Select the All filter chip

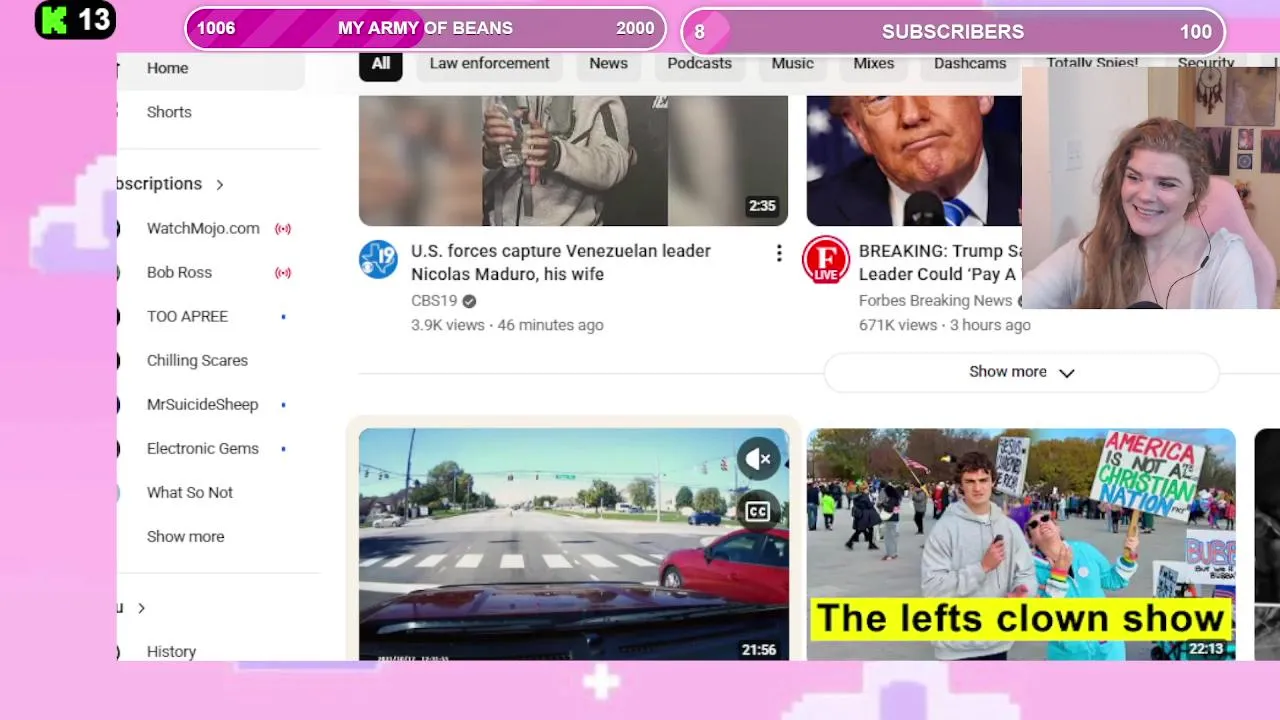tap(381, 64)
